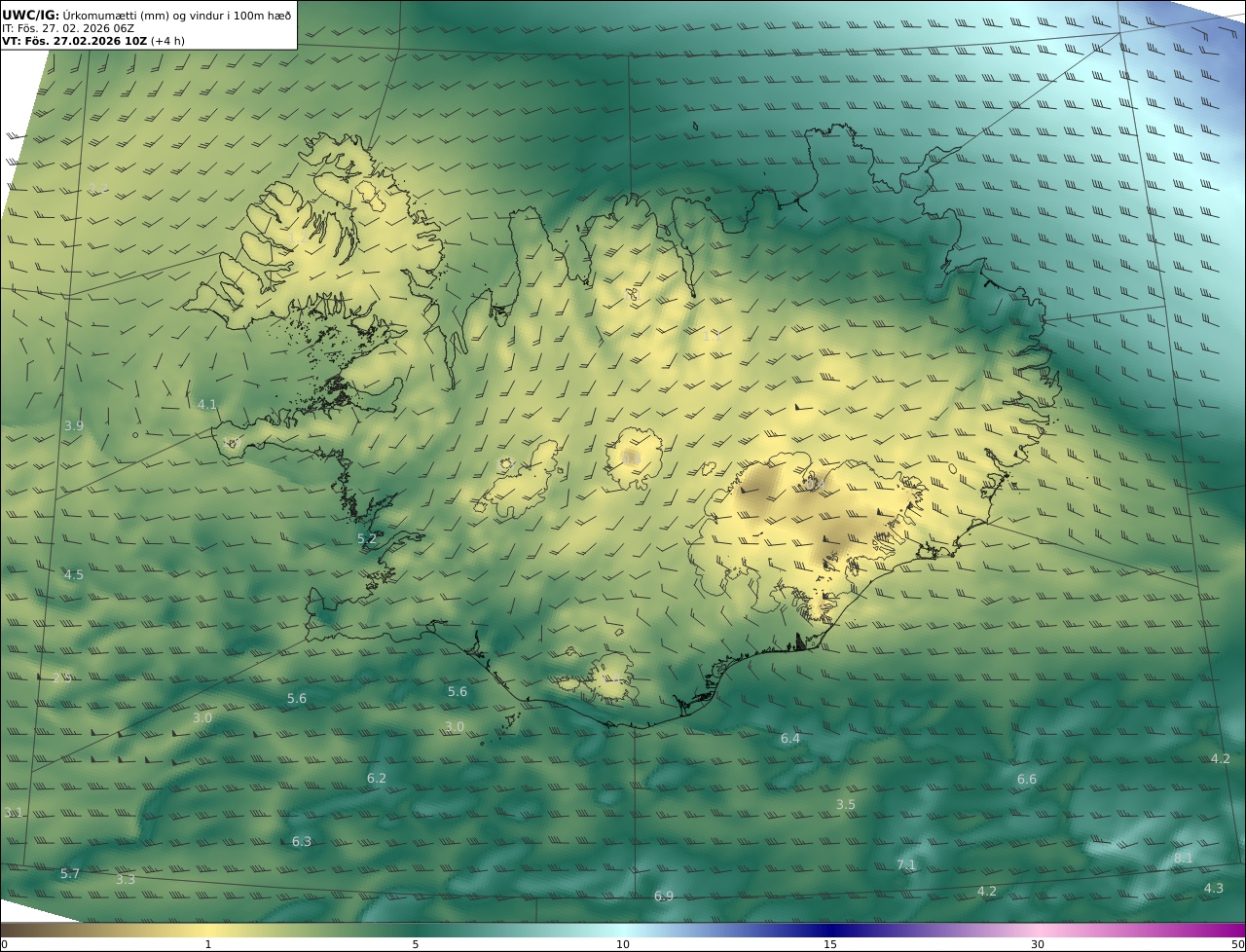Click the 30 tick on color scale
The width and height of the screenshot is (1246, 952).
[x=1038, y=944]
